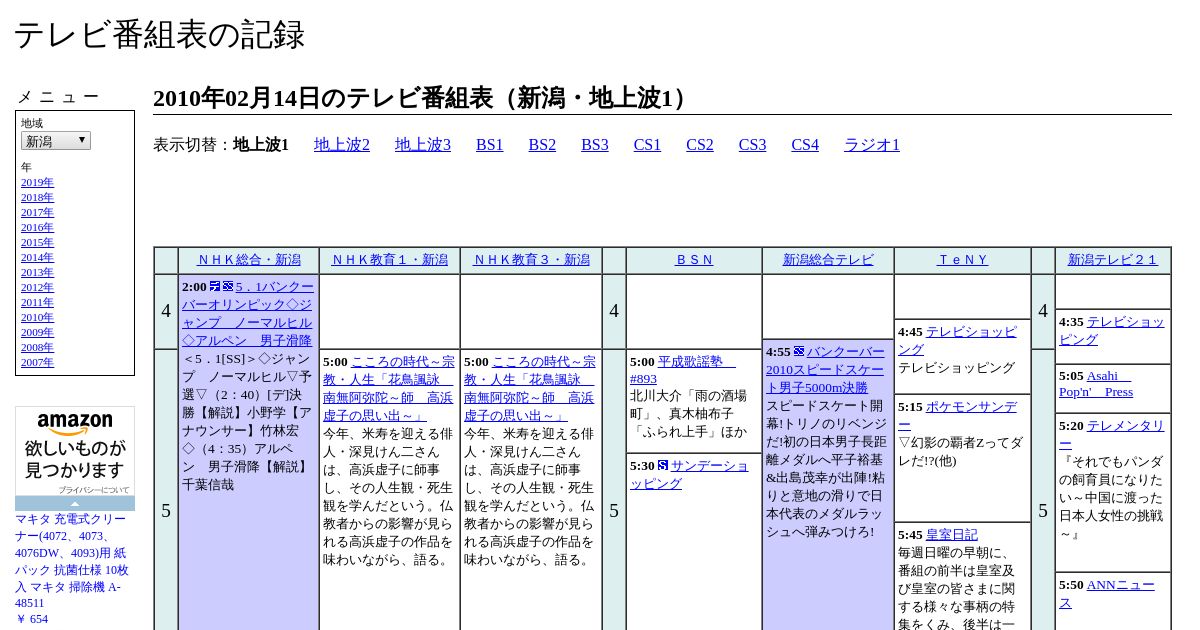This screenshot has height=630, width=1200.
Task: Click the stereo S icon beside サンデーショッピング
Action: tap(663, 465)
